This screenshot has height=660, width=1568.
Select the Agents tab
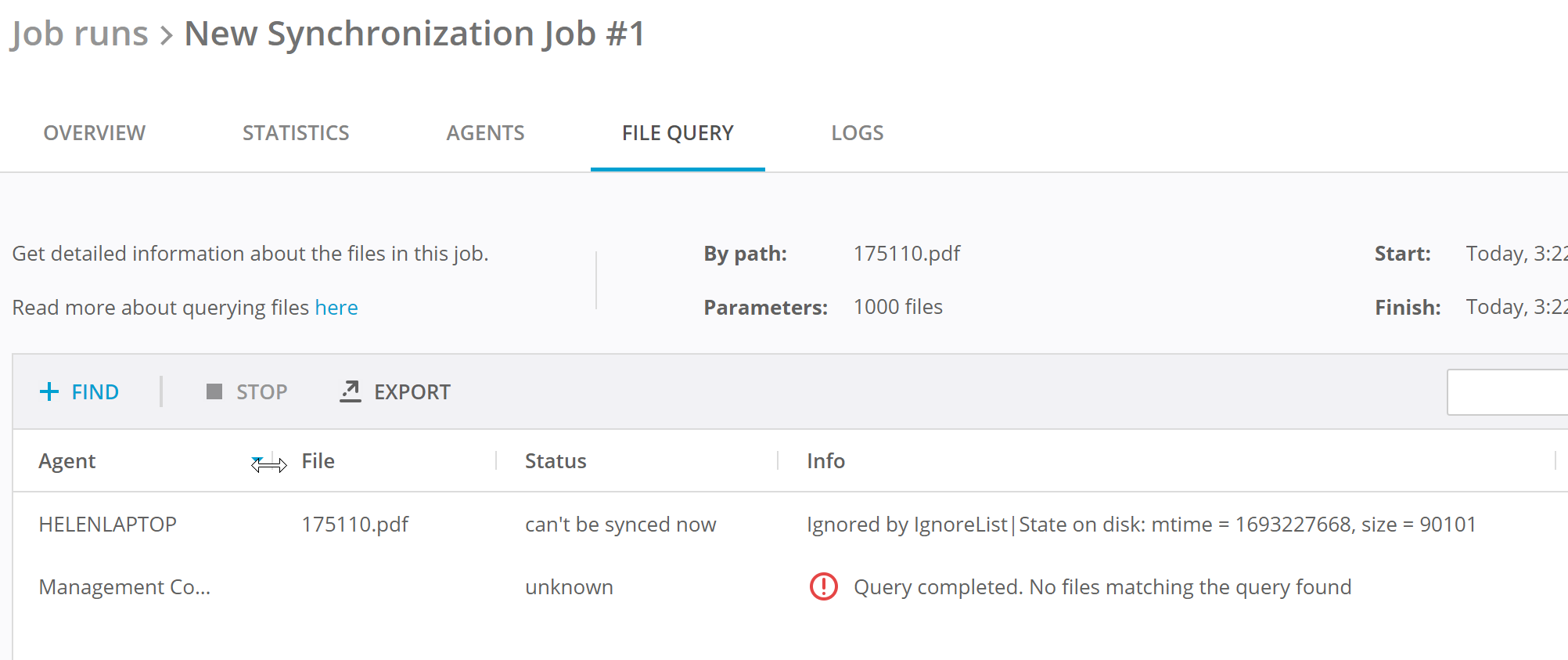point(485,133)
